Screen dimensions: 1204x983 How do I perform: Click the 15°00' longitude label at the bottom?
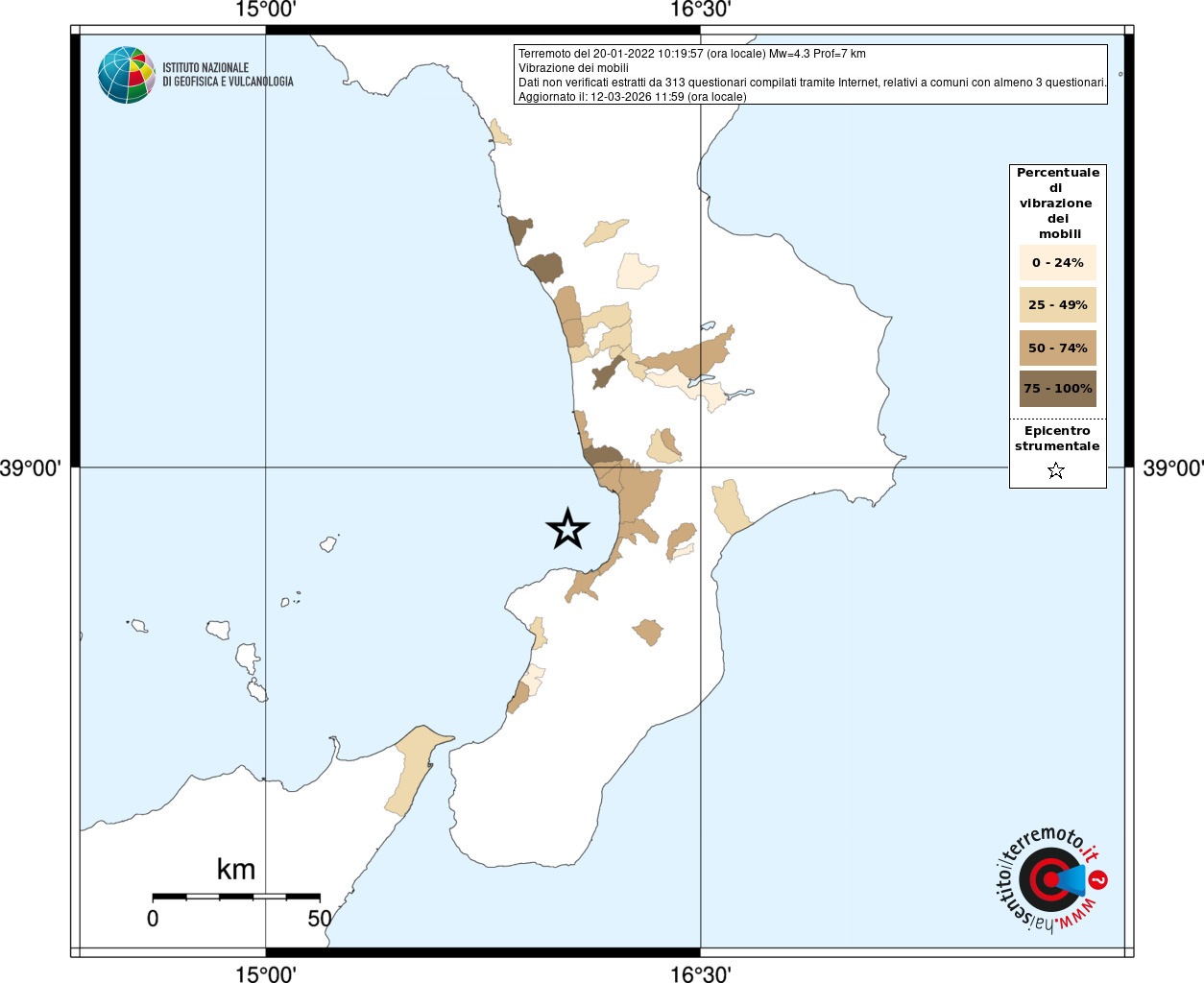click(266, 974)
